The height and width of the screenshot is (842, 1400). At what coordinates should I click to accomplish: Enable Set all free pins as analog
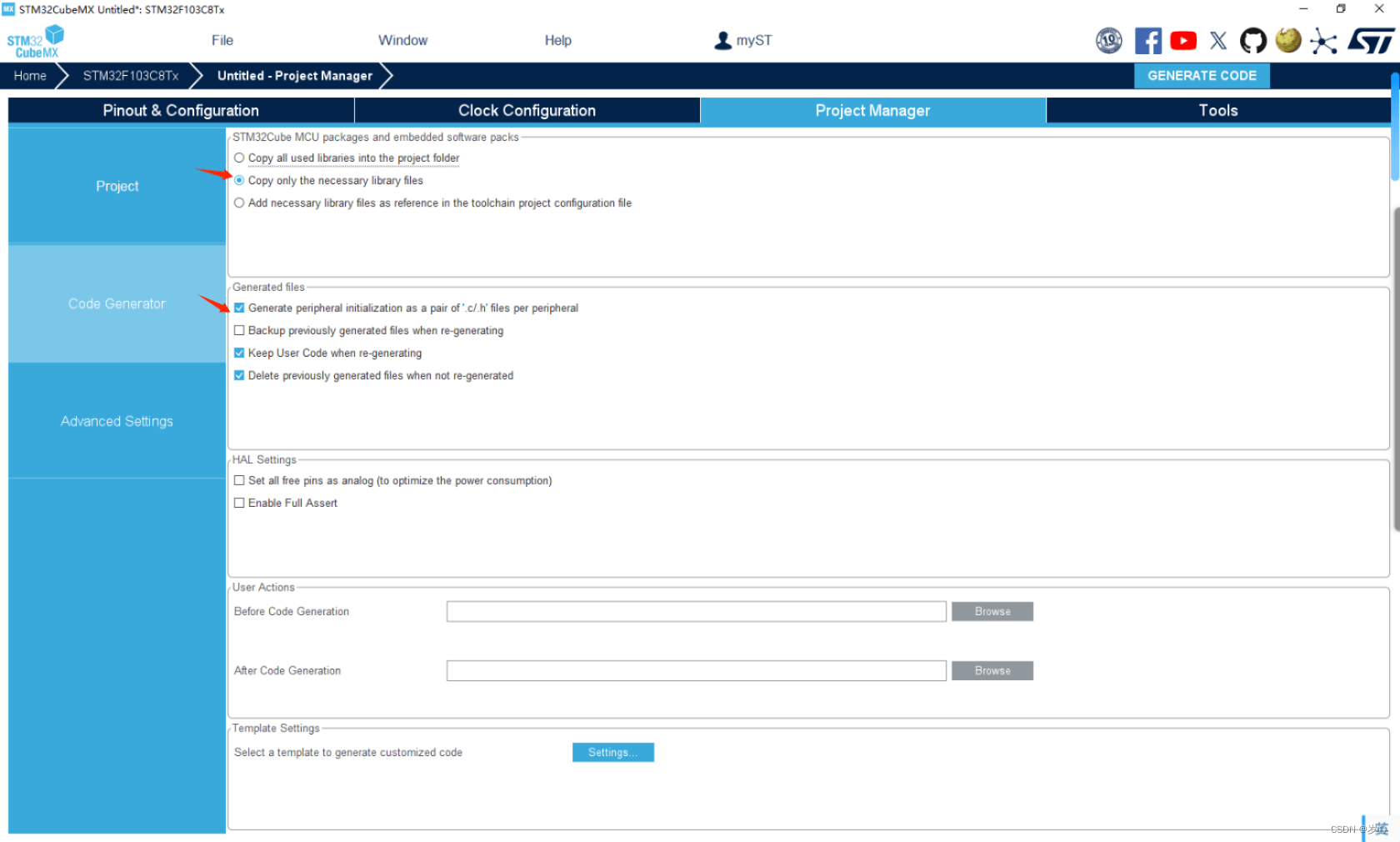pyautogui.click(x=239, y=480)
